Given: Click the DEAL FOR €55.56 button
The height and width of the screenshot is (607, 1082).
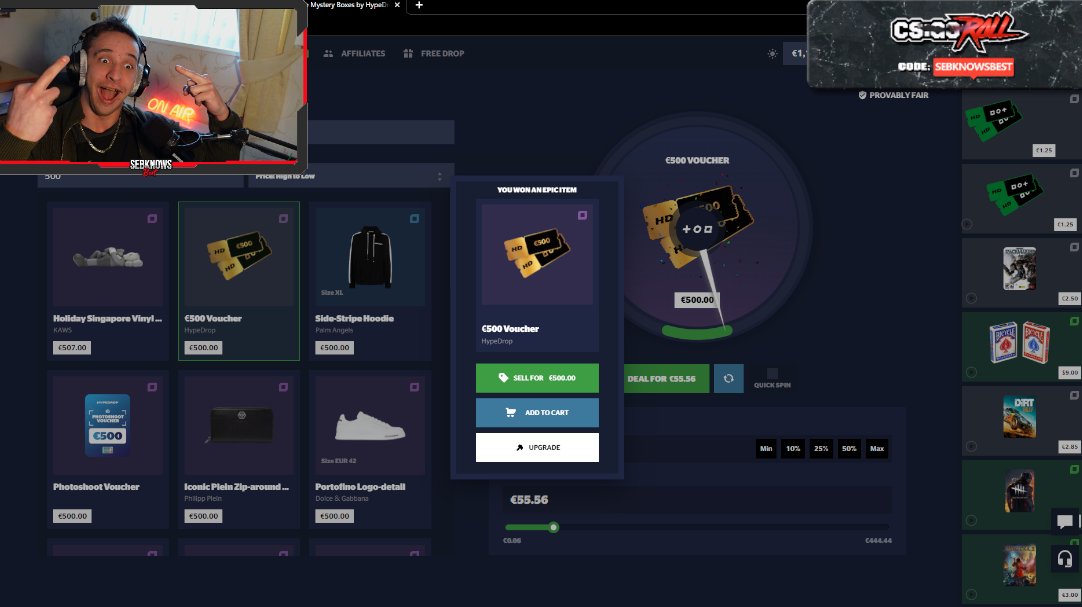Looking at the screenshot, I should tap(667, 379).
